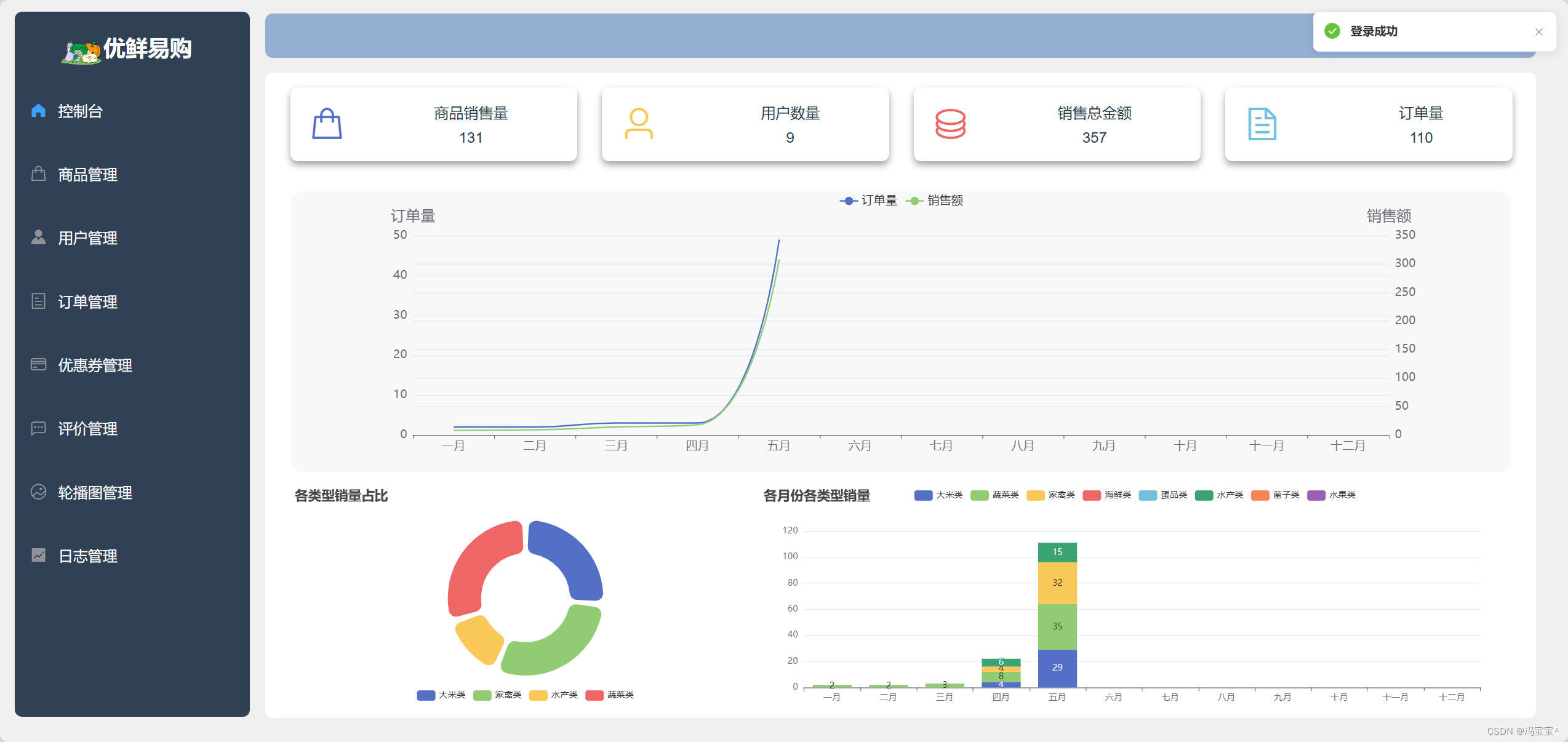Open the 商品管理 menu item
This screenshot has height=742, width=1568.
coord(87,175)
